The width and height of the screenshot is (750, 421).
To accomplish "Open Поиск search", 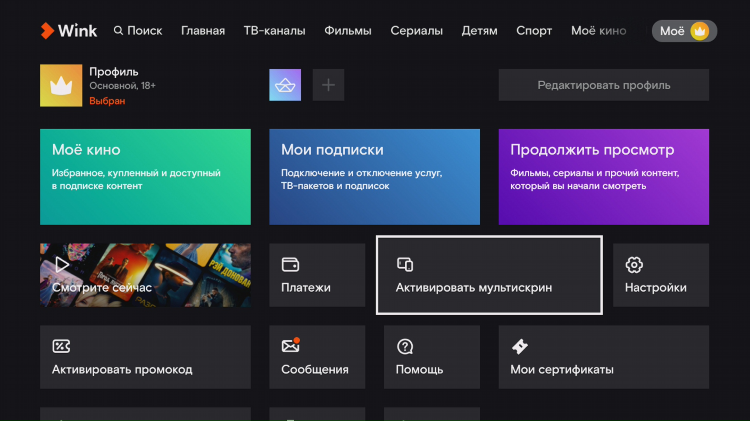I will point(138,31).
